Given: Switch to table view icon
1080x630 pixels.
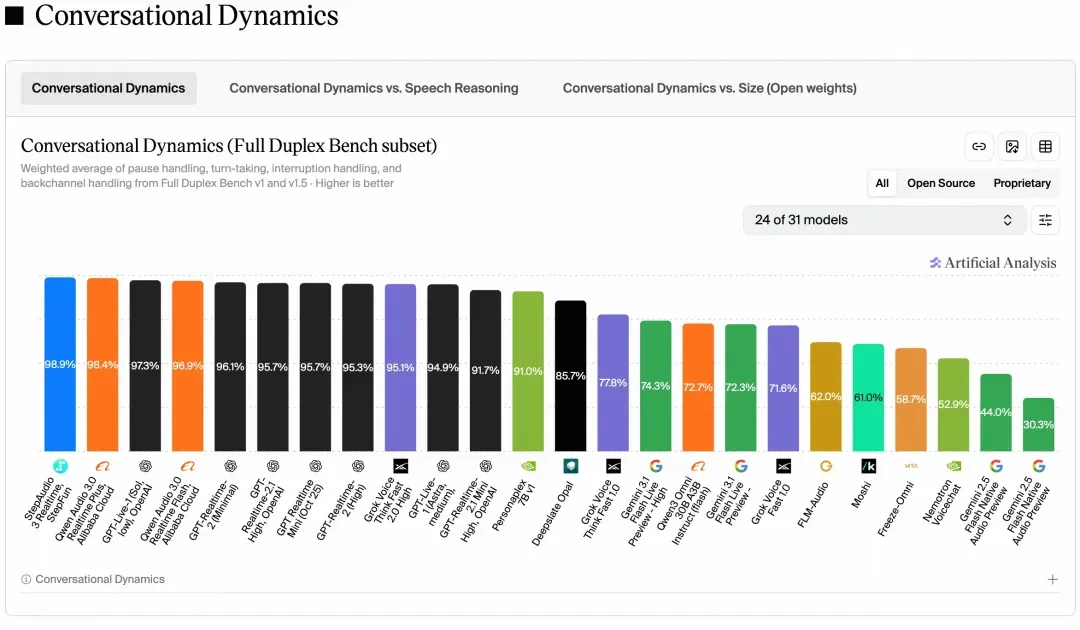Looking at the screenshot, I should pyautogui.click(x=1046, y=147).
